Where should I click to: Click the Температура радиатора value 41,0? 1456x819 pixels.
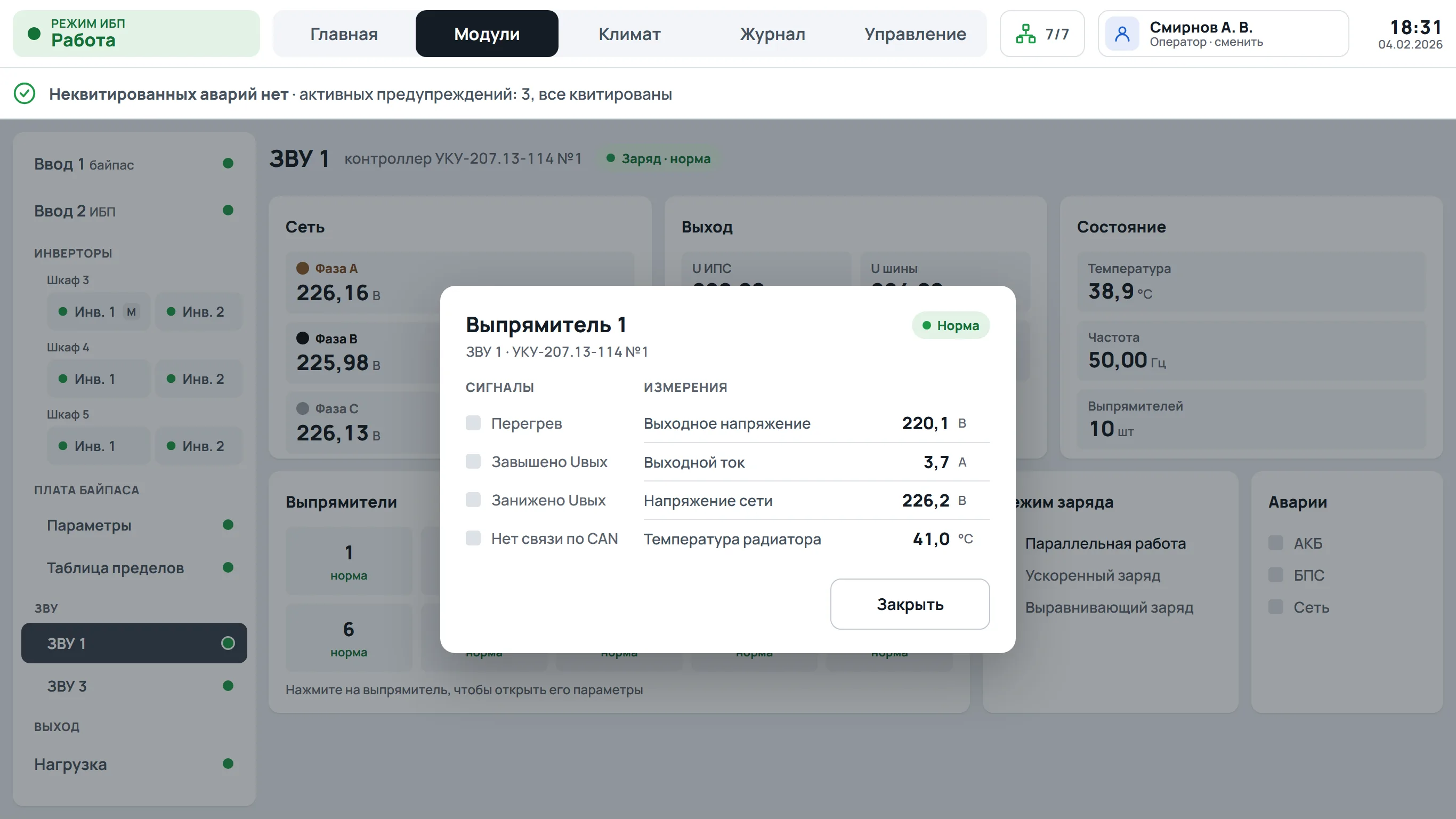pos(931,539)
